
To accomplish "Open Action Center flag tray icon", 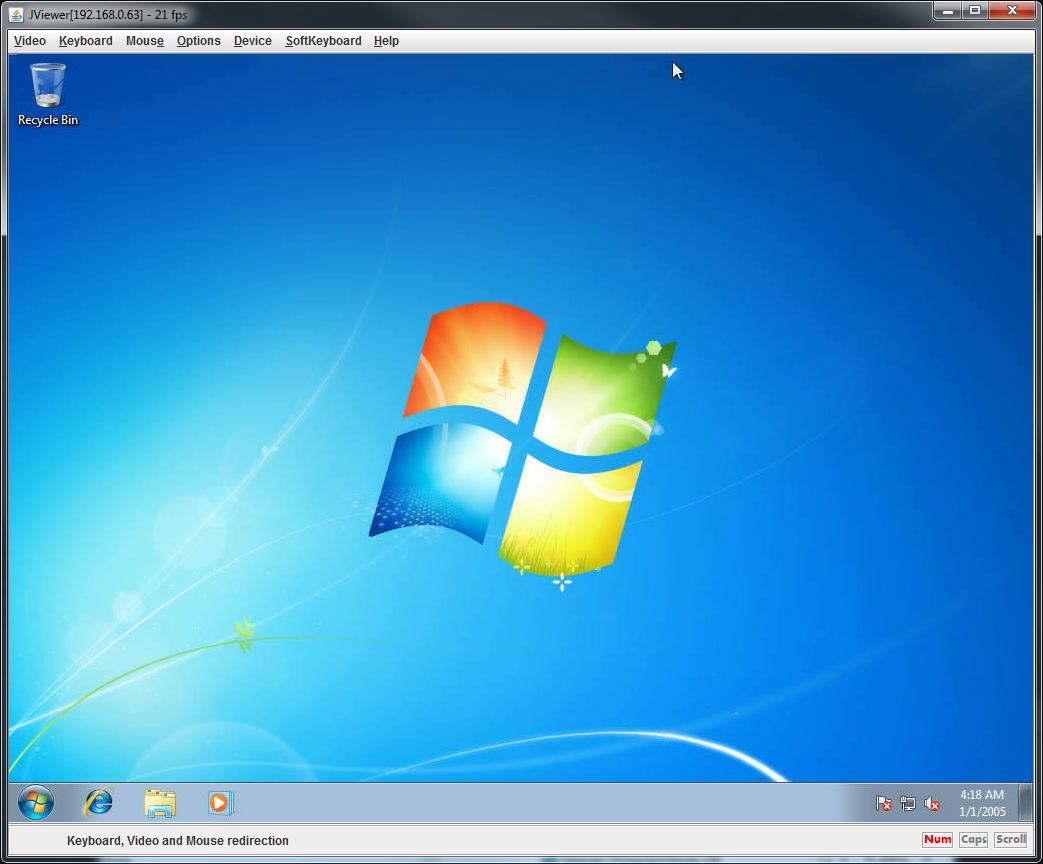I will [x=883, y=803].
